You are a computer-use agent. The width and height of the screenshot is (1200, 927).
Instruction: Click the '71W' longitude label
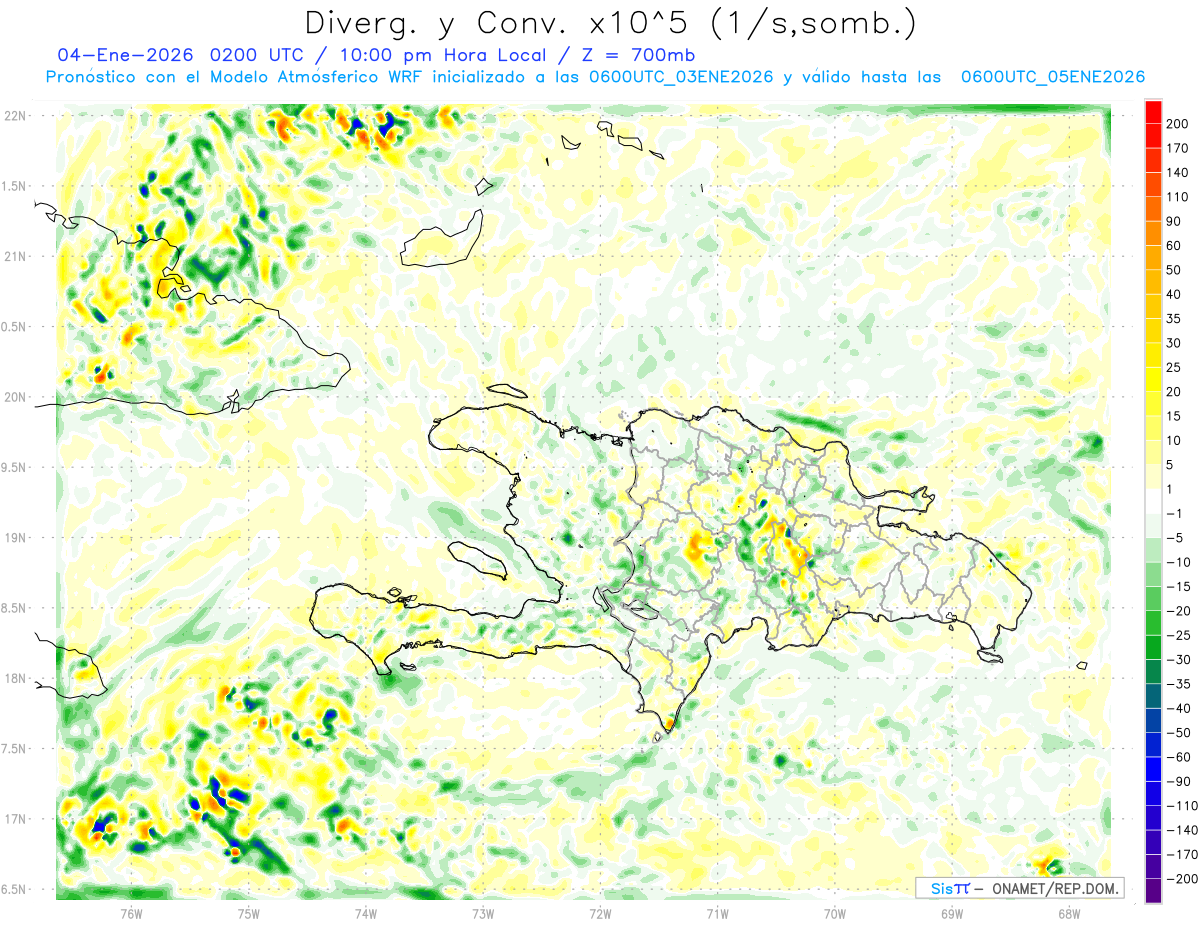click(717, 913)
